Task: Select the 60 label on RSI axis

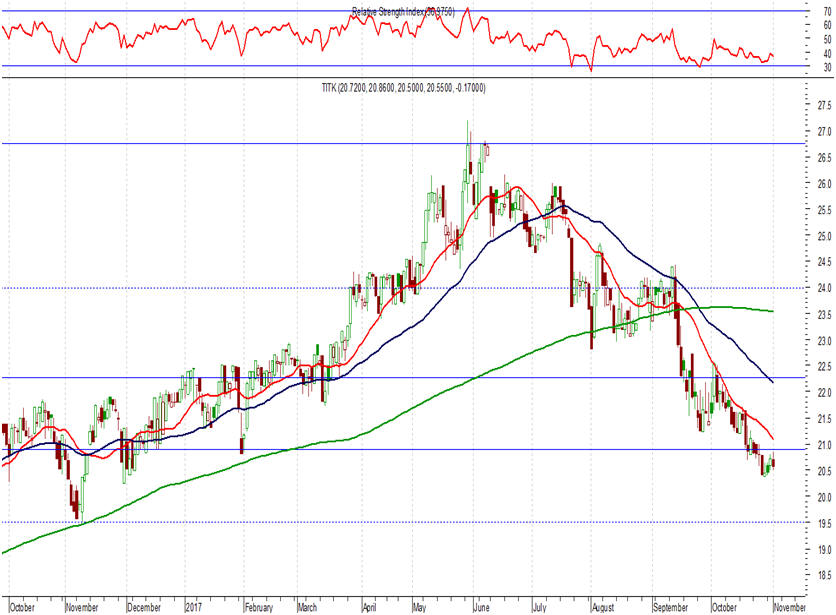Action: pos(827,25)
